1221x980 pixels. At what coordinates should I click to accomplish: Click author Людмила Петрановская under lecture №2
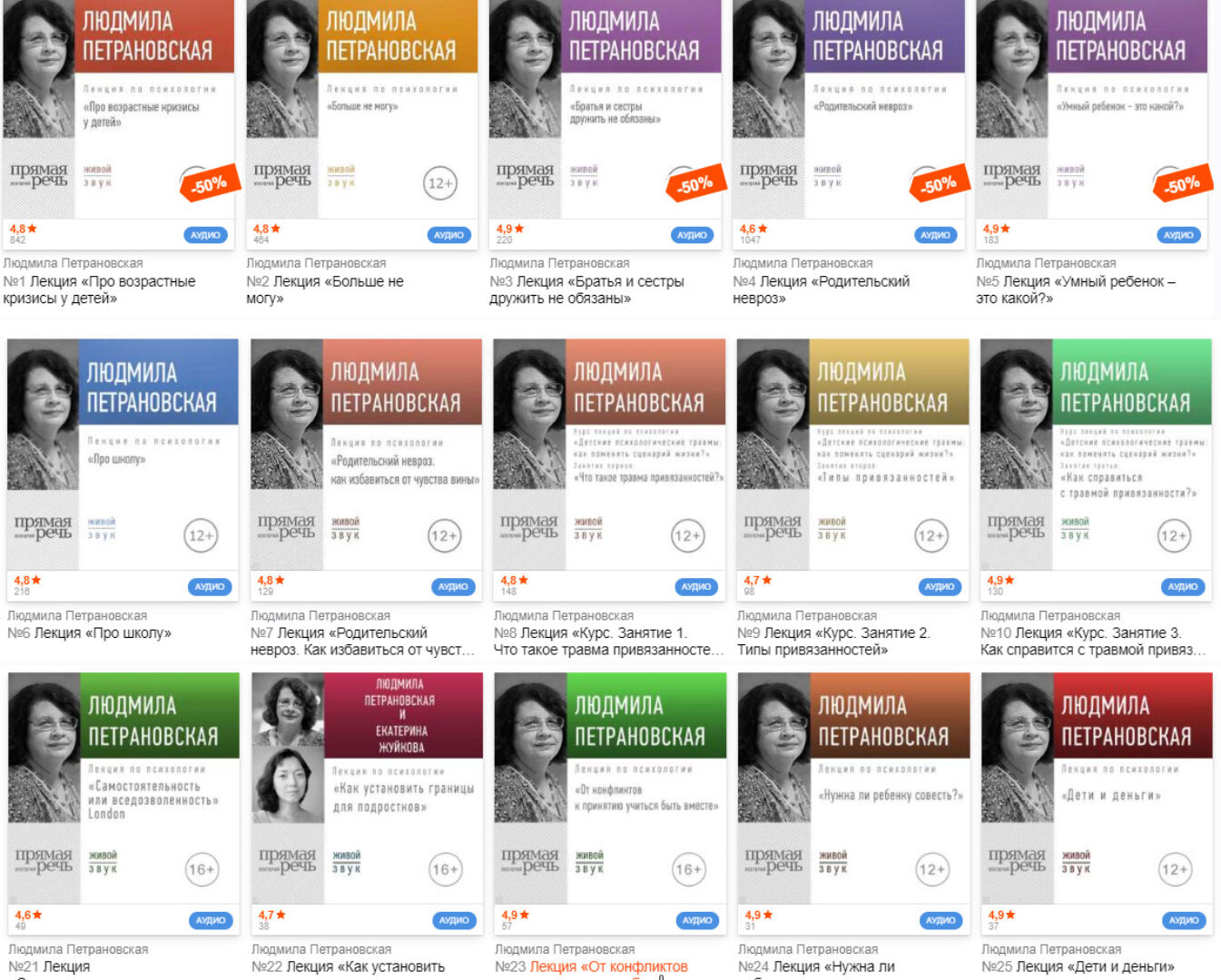point(316,263)
